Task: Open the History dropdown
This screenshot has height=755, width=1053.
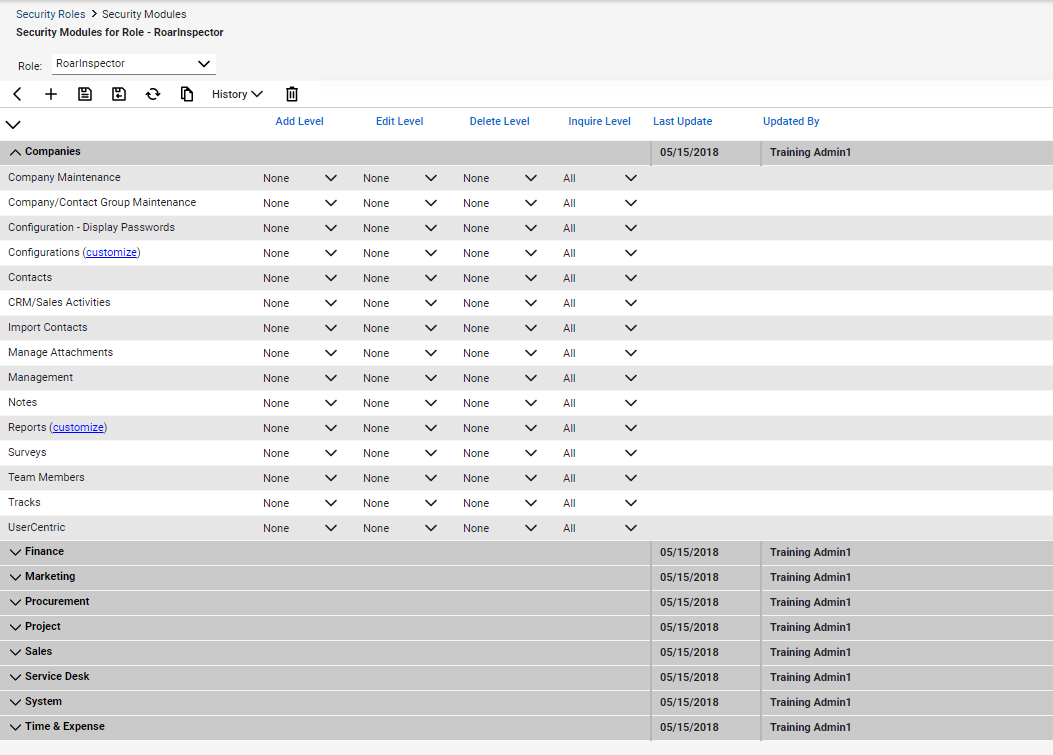Action: [x=237, y=93]
